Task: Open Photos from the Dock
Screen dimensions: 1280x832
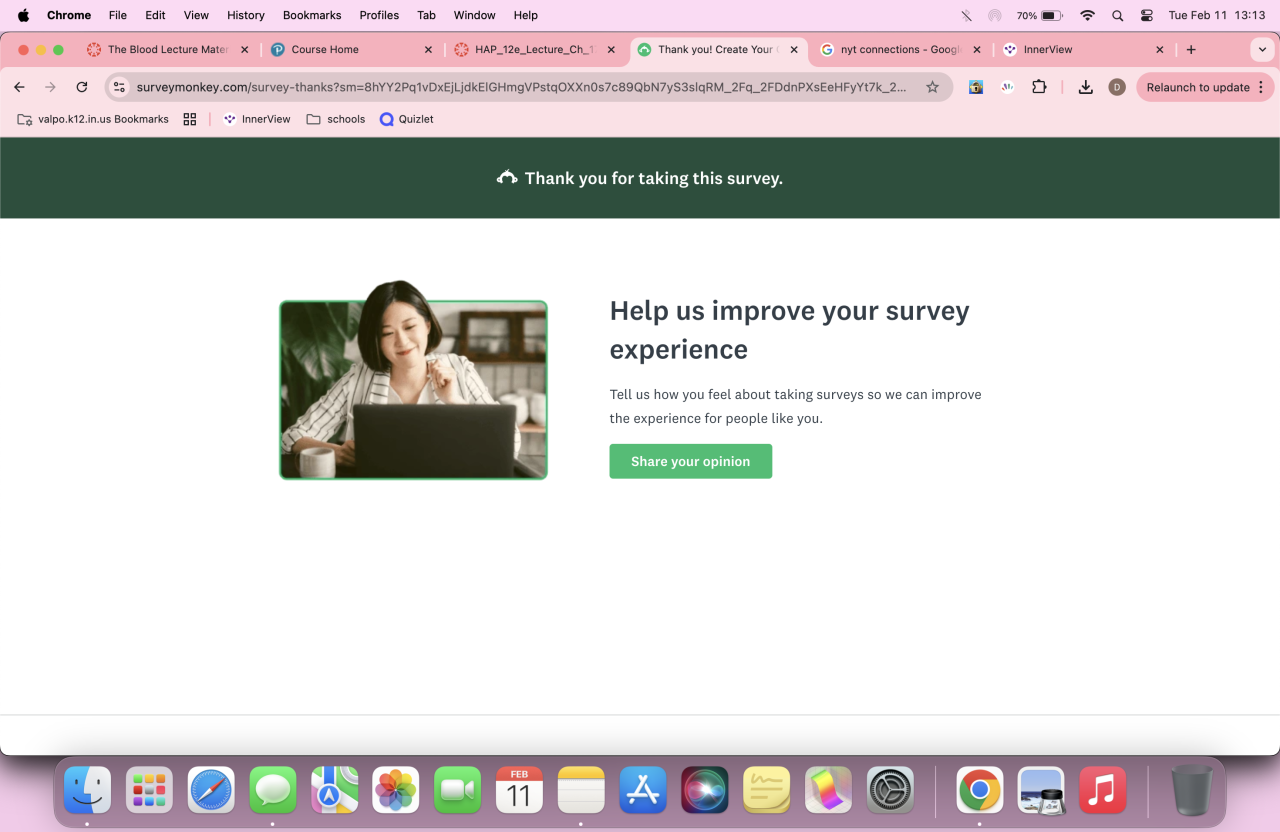Action: (x=396, y=791)
